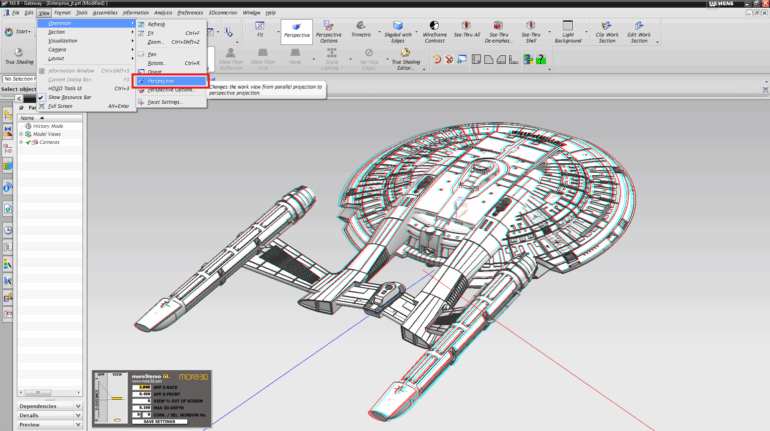
Task: Click the resource bar back arrow button
Action: [x=19, y=99]
